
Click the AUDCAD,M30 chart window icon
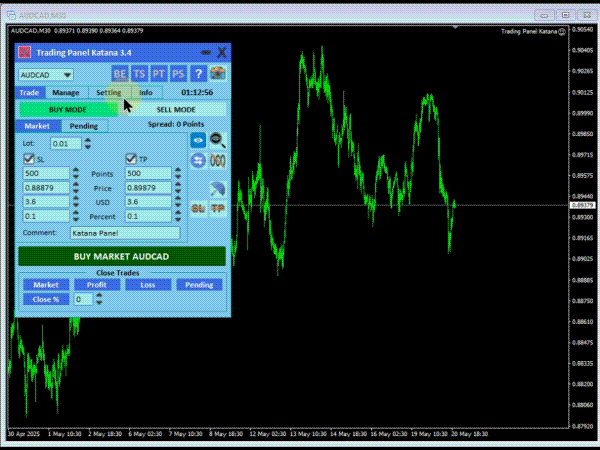[11, 15]
